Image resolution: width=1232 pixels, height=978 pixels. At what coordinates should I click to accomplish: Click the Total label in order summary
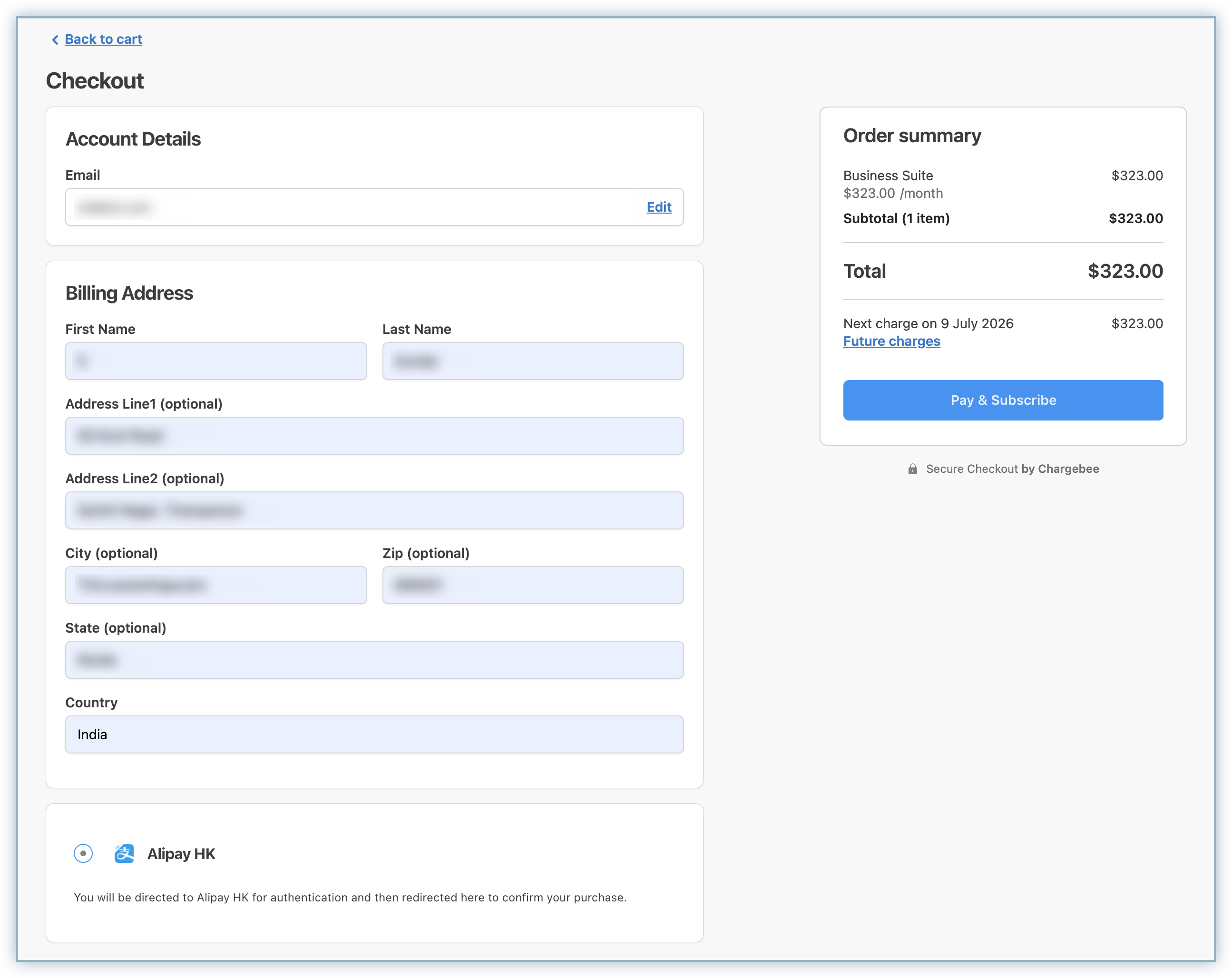[865, 271]
